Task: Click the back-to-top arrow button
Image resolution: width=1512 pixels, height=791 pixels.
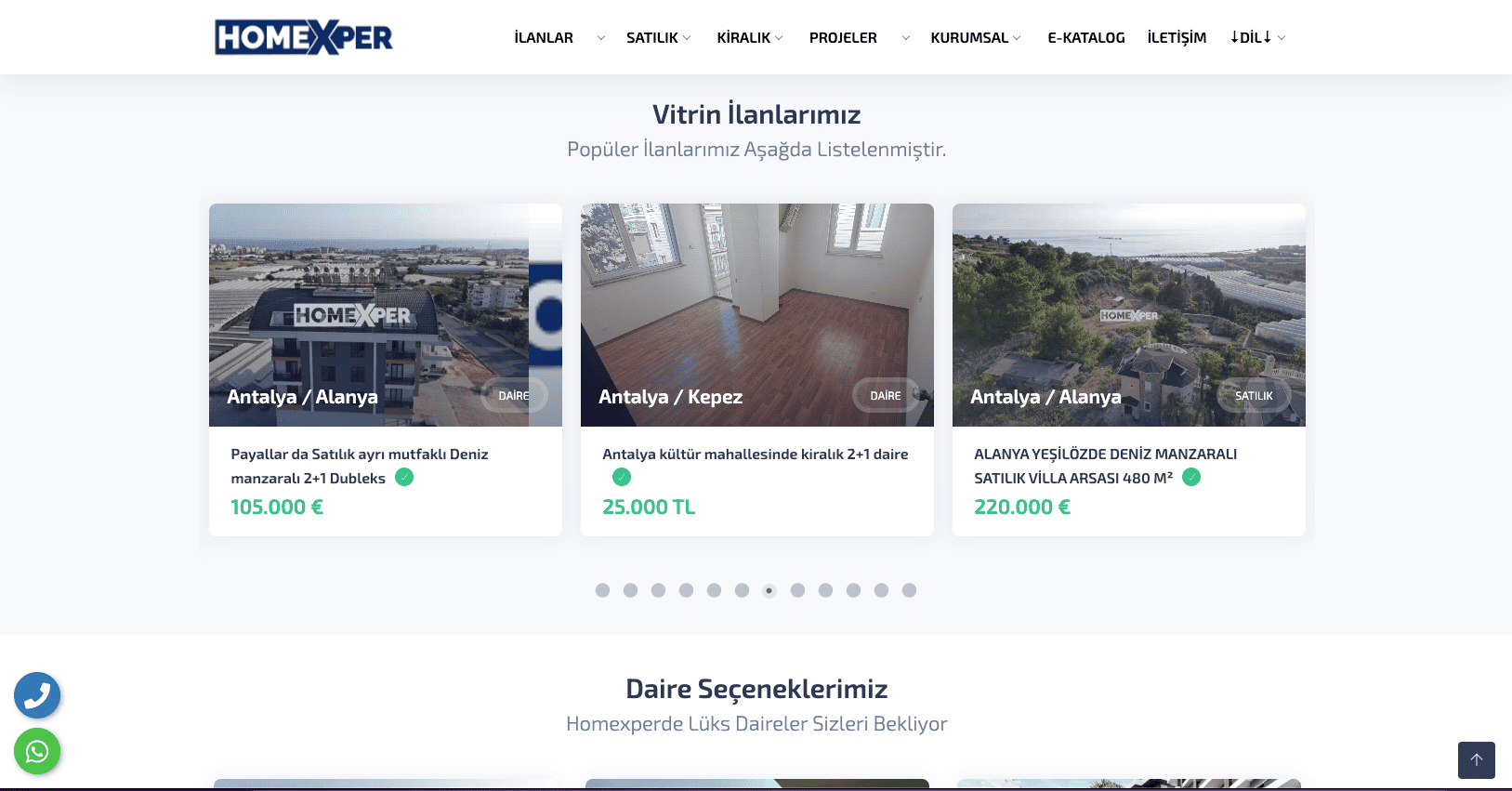Action: tap(1476, 760)
